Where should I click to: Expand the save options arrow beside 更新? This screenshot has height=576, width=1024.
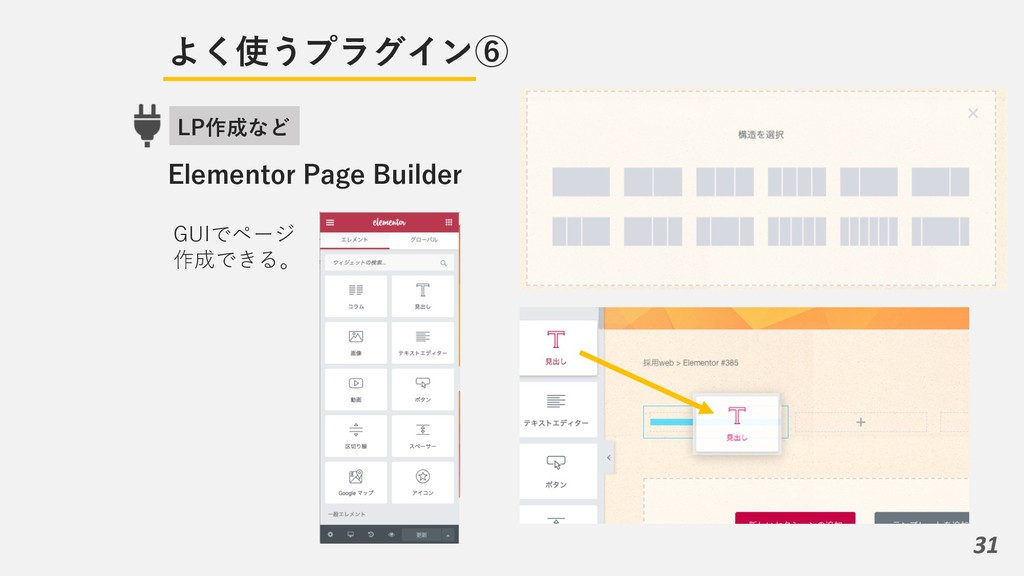point(448,535)
